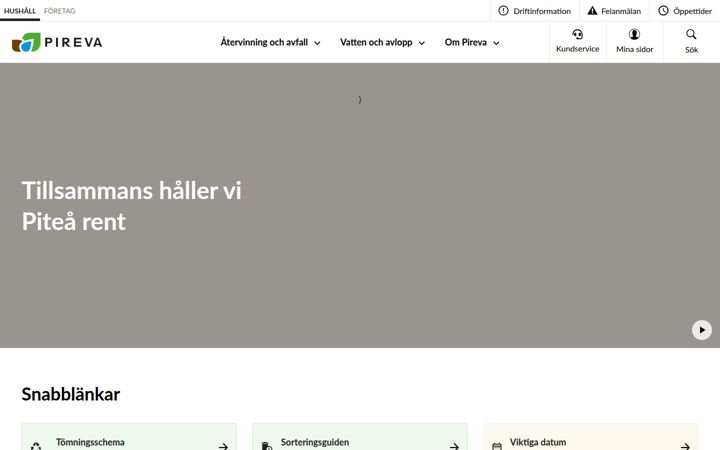The width and height of the screenshot is (720, 450).
Task: Play the hero video
Action: tap(702, 330)
